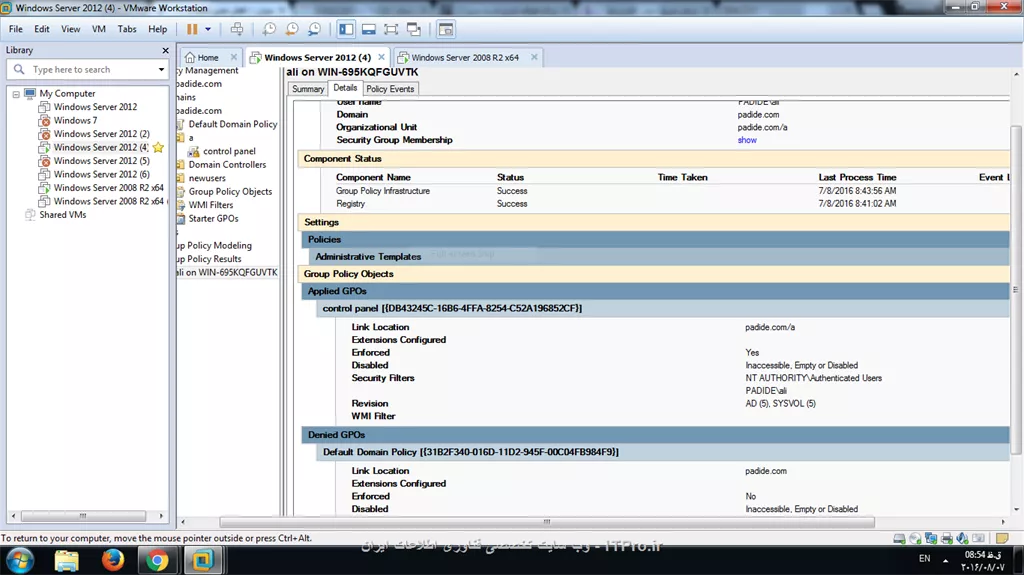Open the Policy Events tab
The height and width of the screenshot is (575, 1024).
pyautogui.click(x=390, y=89)
